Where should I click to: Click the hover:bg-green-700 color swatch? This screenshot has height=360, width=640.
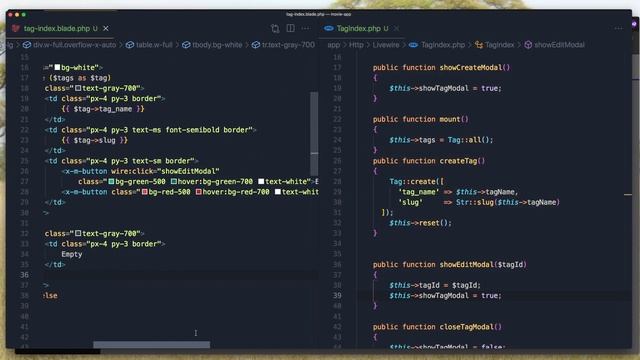[173, 182]
